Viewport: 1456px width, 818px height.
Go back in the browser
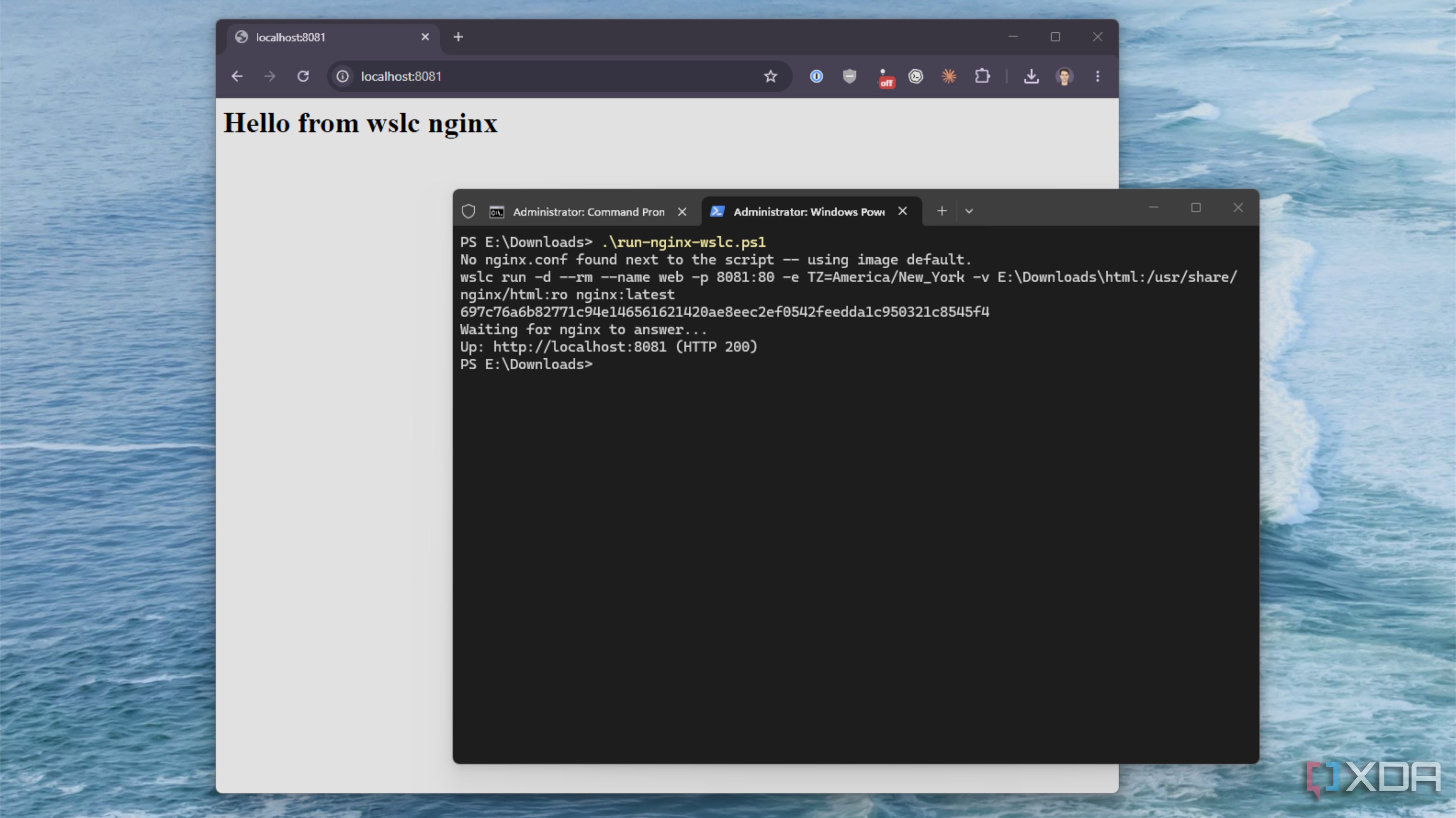click(237, 76)
